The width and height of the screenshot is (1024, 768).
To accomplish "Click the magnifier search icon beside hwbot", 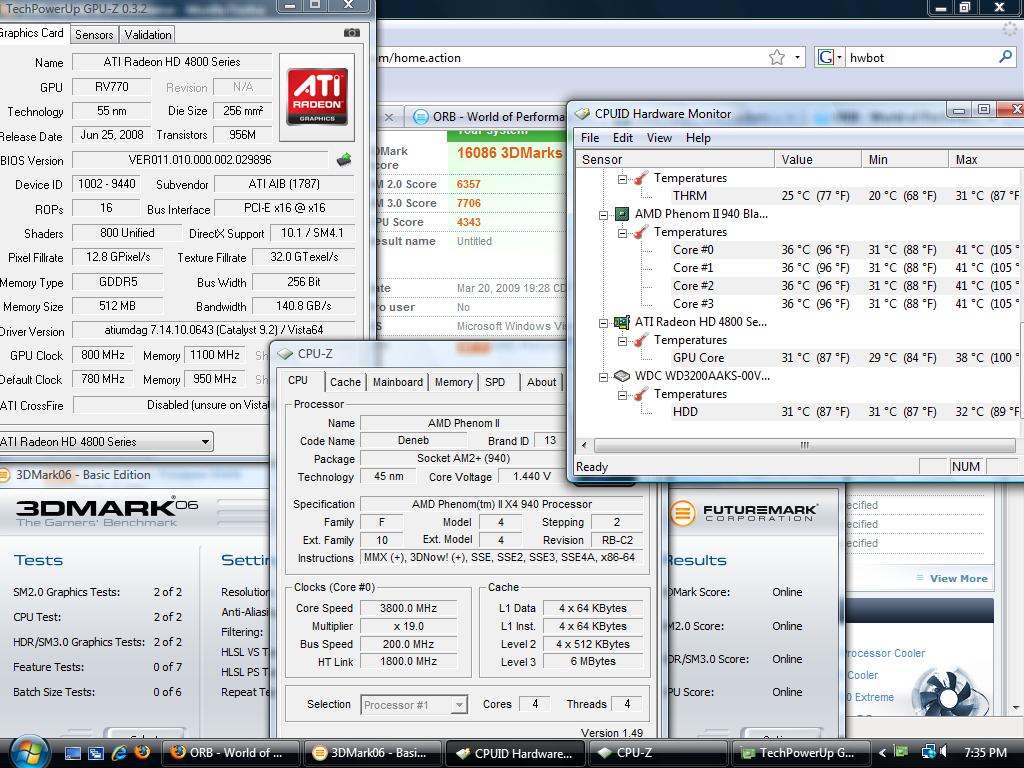I will click(1005, 57).
